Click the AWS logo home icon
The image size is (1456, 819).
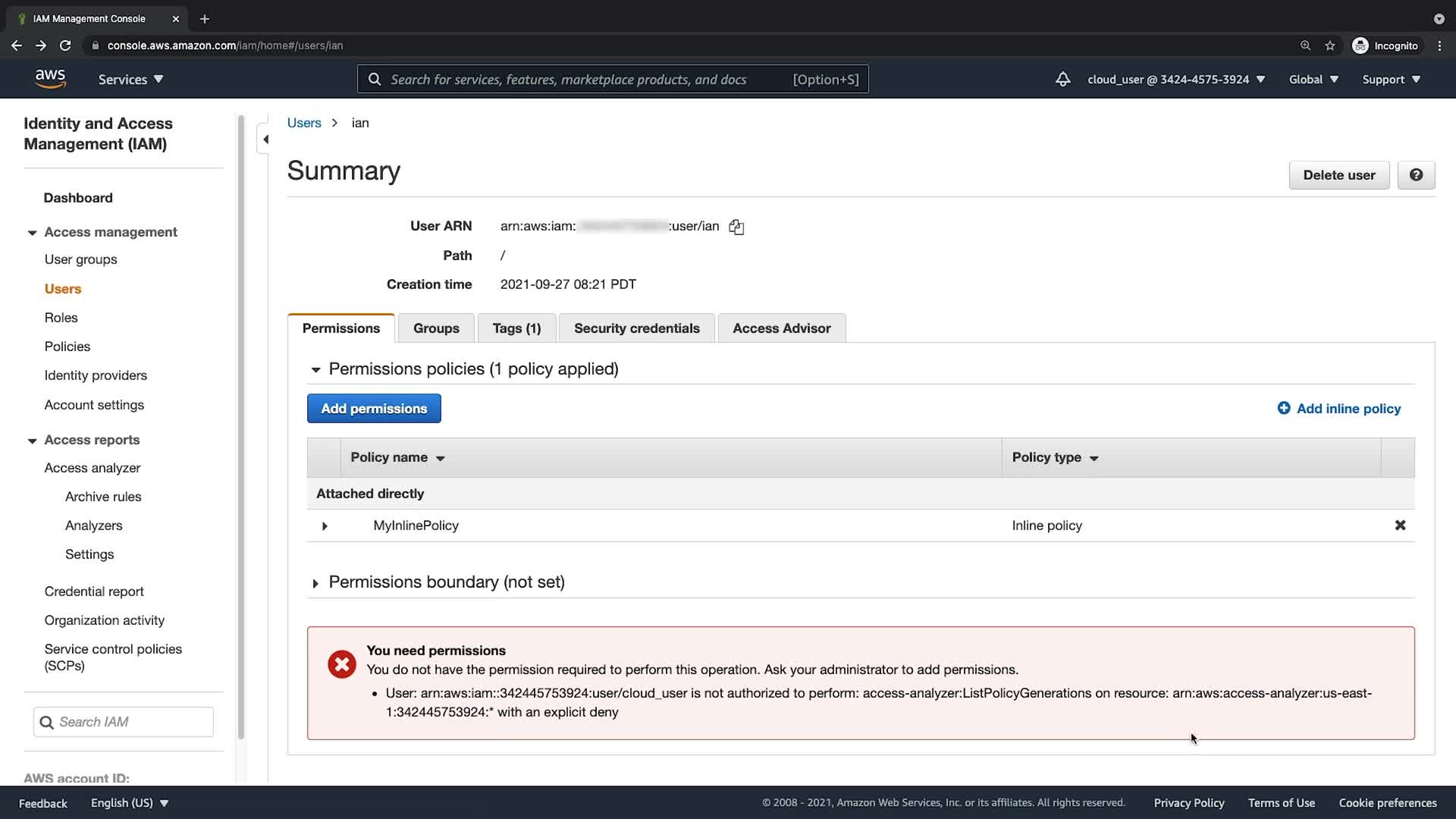[50, 79]
